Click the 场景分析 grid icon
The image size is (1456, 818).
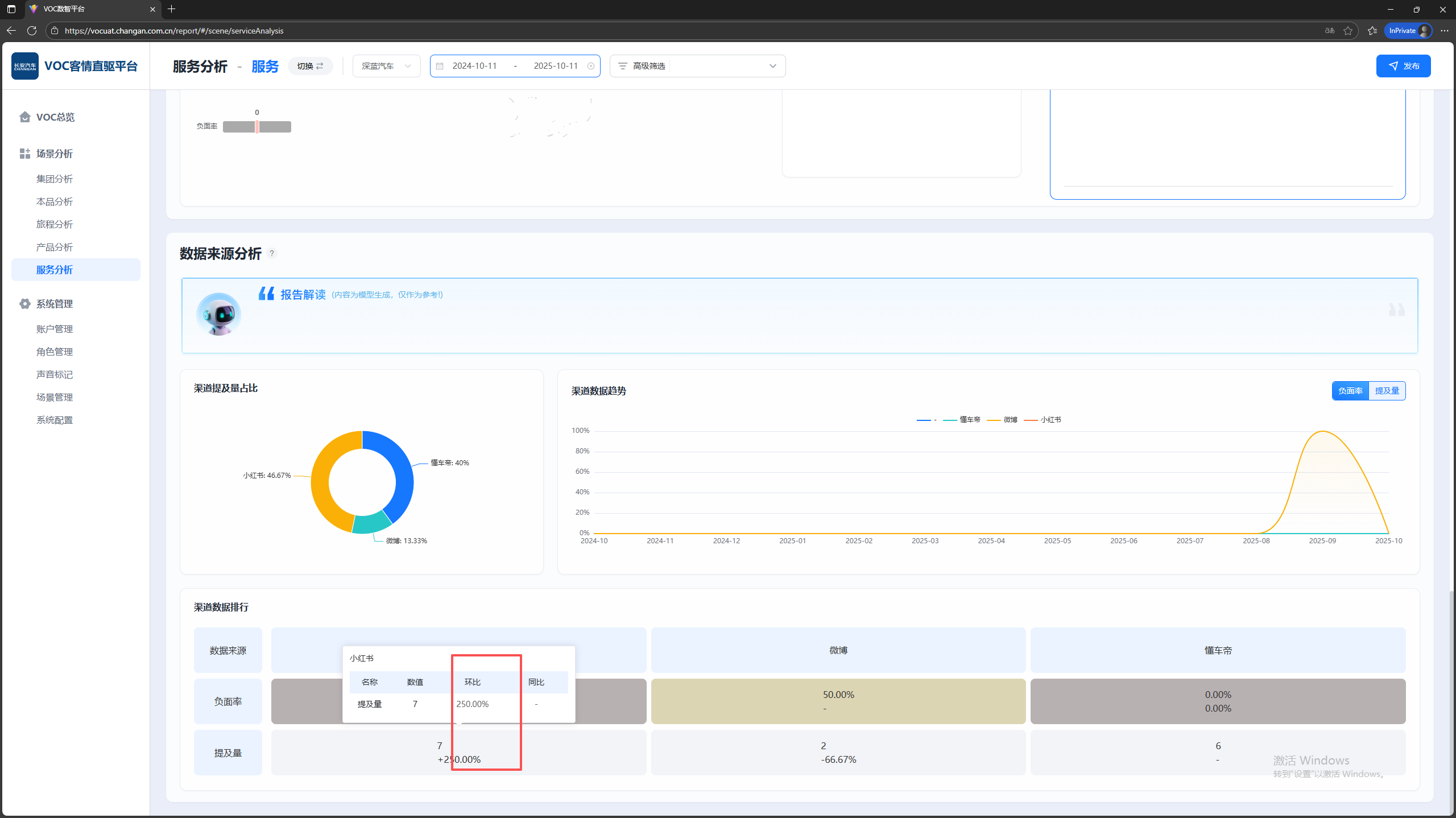[24, 154]
